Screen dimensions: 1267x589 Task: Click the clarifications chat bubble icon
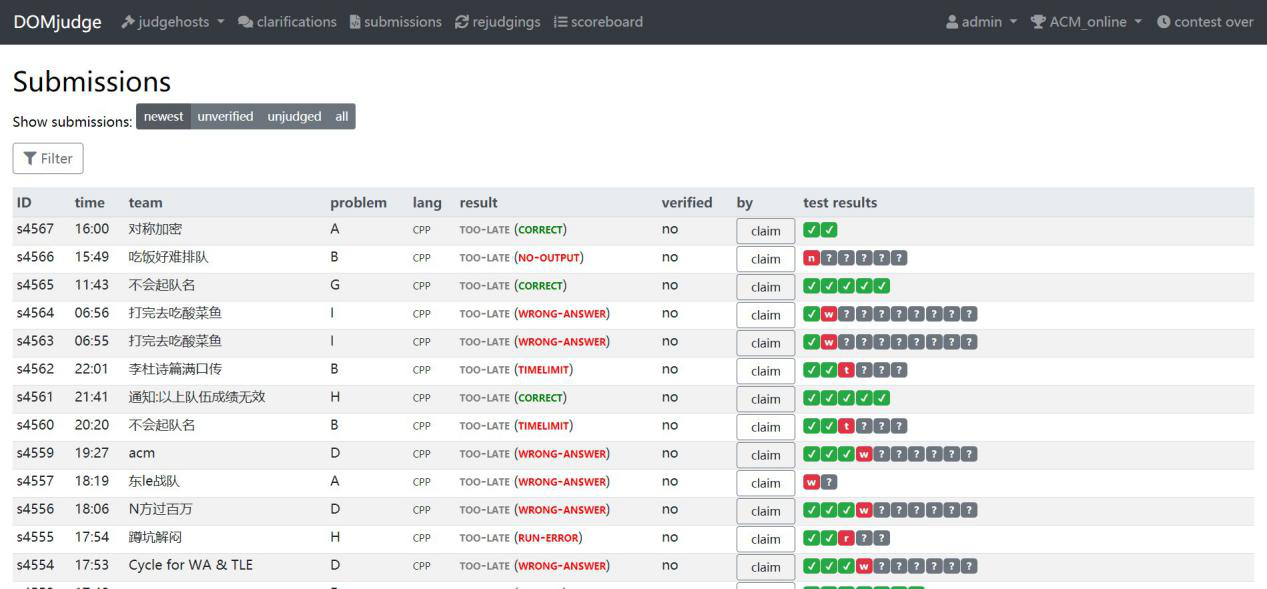pyautogui.click(x=246, y=22)
